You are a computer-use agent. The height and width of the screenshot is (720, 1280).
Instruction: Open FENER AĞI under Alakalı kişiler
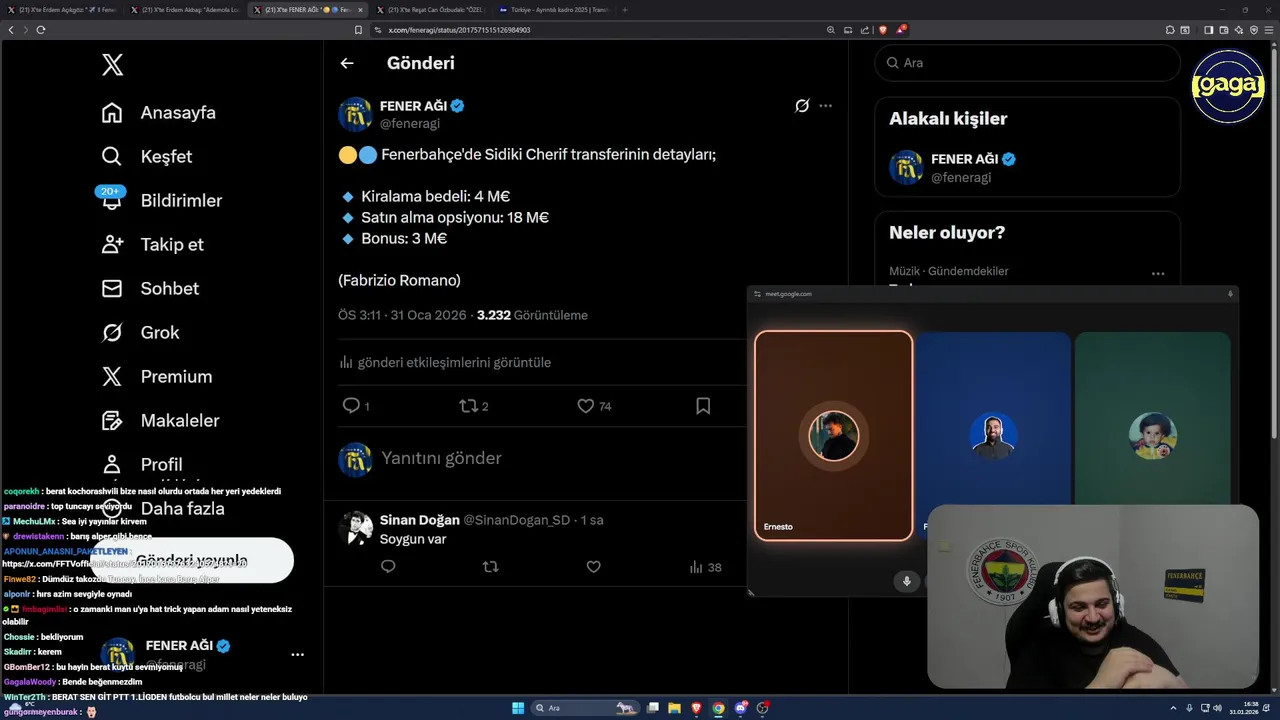pyautogui.click(x=1027, y=168)
